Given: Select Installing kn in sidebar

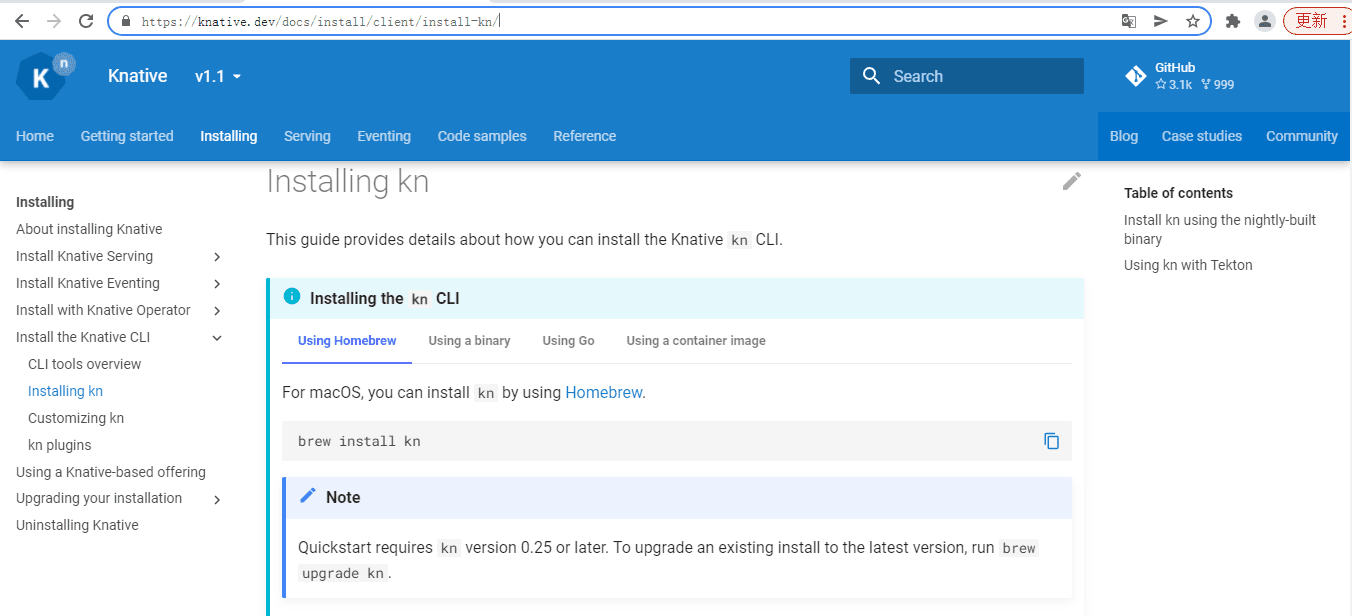Looking at the screenshot, I should coord(65,391).
